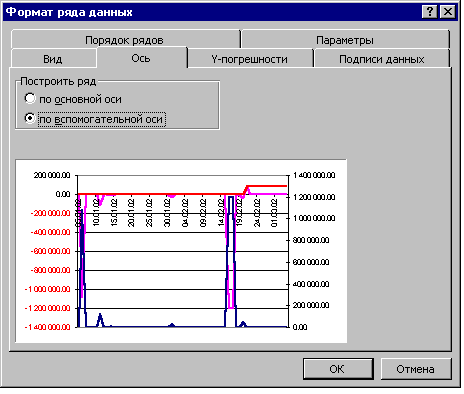Click the 1 400 000.00 secondary axis label

pos(314,175)
